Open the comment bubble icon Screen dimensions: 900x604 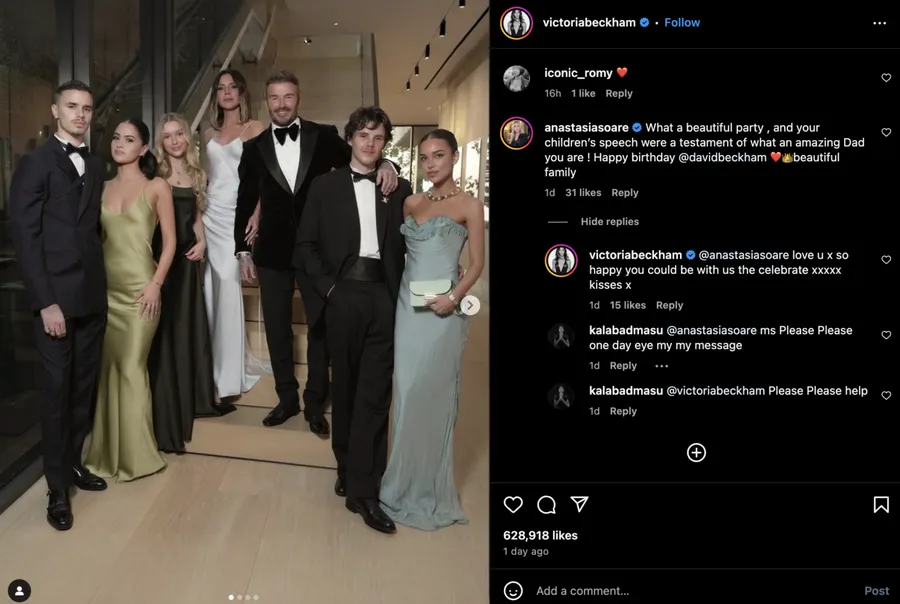click(546, 505)
